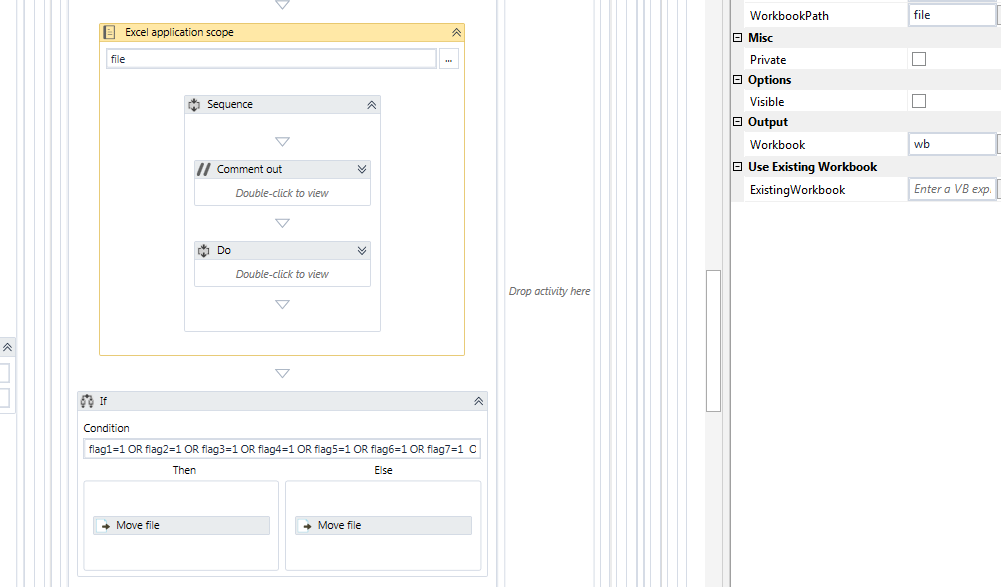This screenshot has height=587, width=1001.
Task: Toggle the Visible checkbox under Options
Action: (917, 100)
